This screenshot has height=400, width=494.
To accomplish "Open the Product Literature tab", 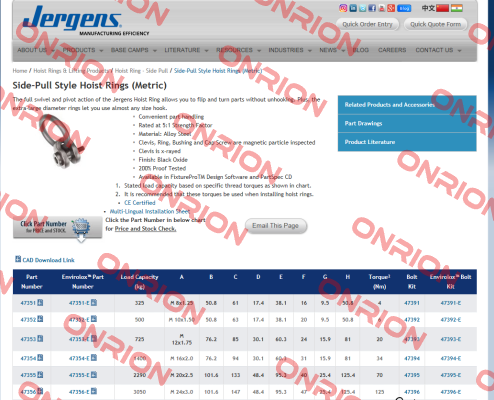I will pyautogui.click(x=407, y=142).
